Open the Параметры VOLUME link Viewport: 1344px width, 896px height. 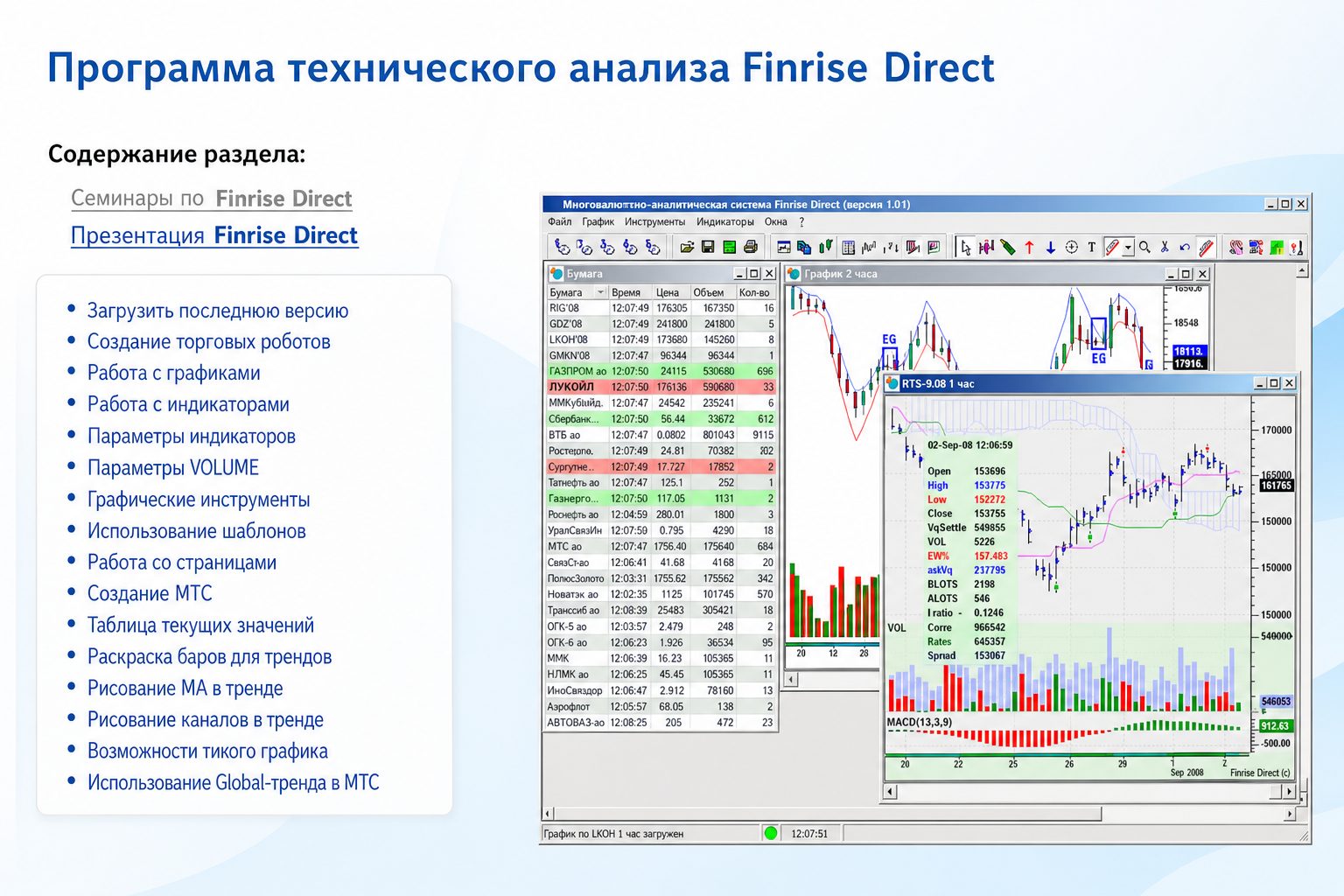click(x=172, y=468)
